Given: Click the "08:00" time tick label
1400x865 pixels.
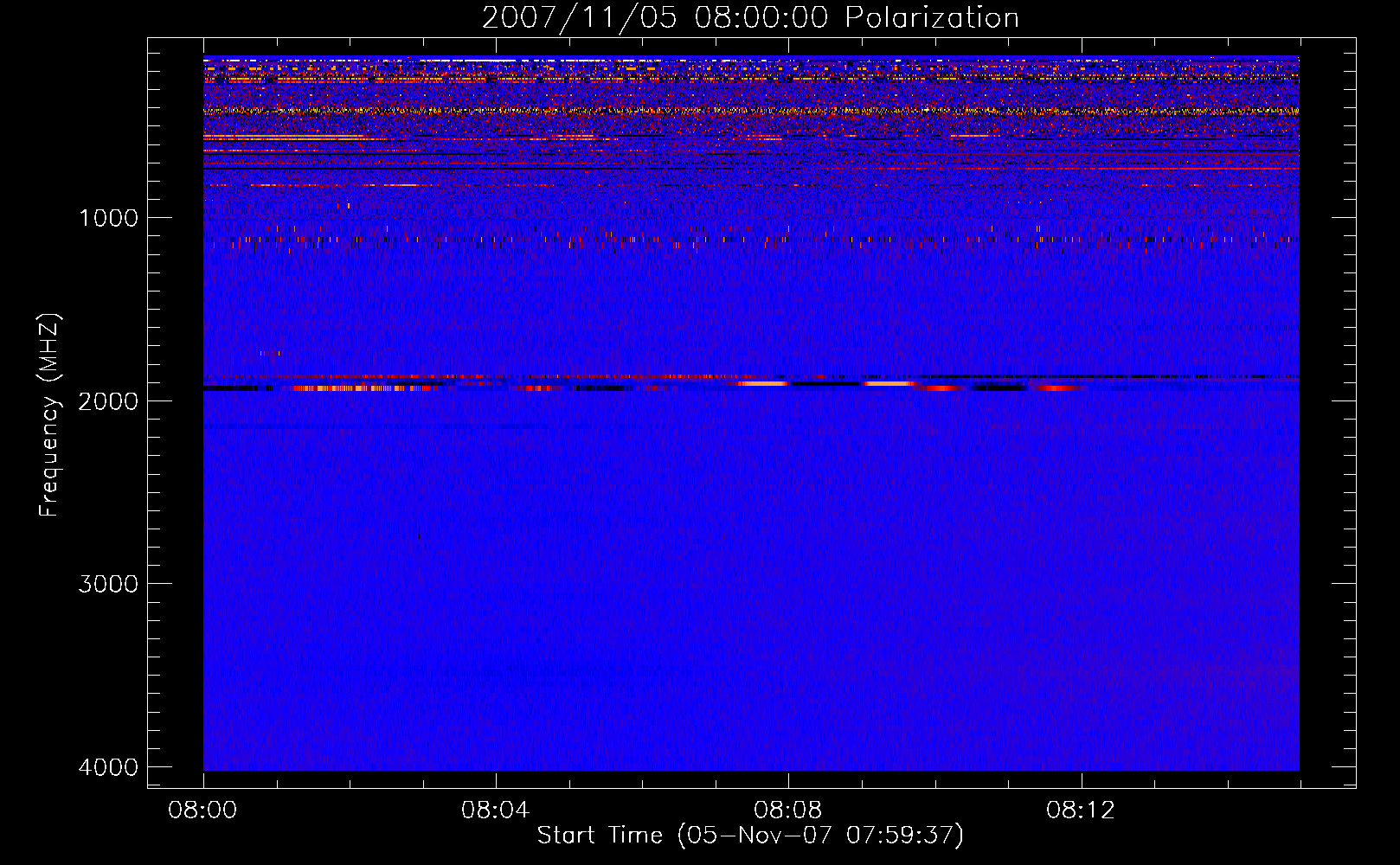Looking at the screenshot, I should tap(203, 811).
